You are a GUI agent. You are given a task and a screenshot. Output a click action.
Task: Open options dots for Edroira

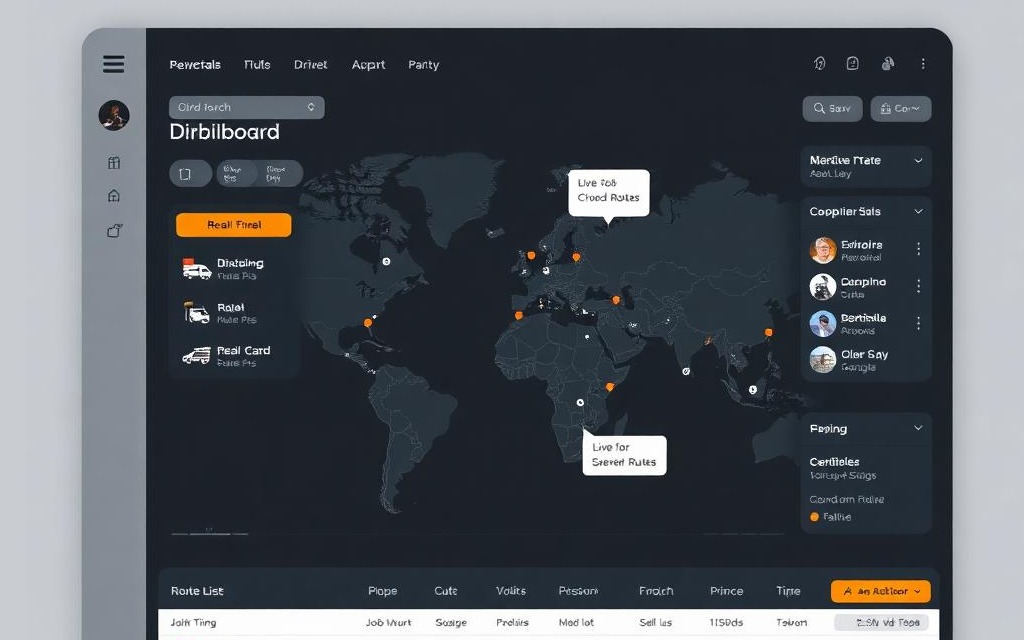[919, 249]
